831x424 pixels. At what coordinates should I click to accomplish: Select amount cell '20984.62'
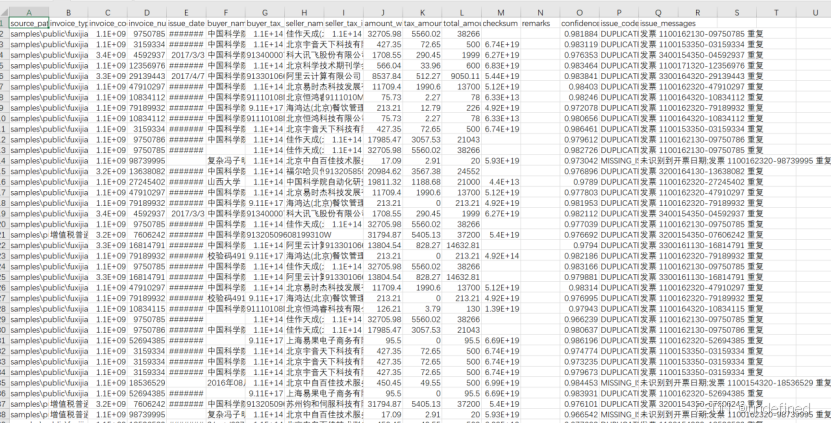tap(383, 171)
